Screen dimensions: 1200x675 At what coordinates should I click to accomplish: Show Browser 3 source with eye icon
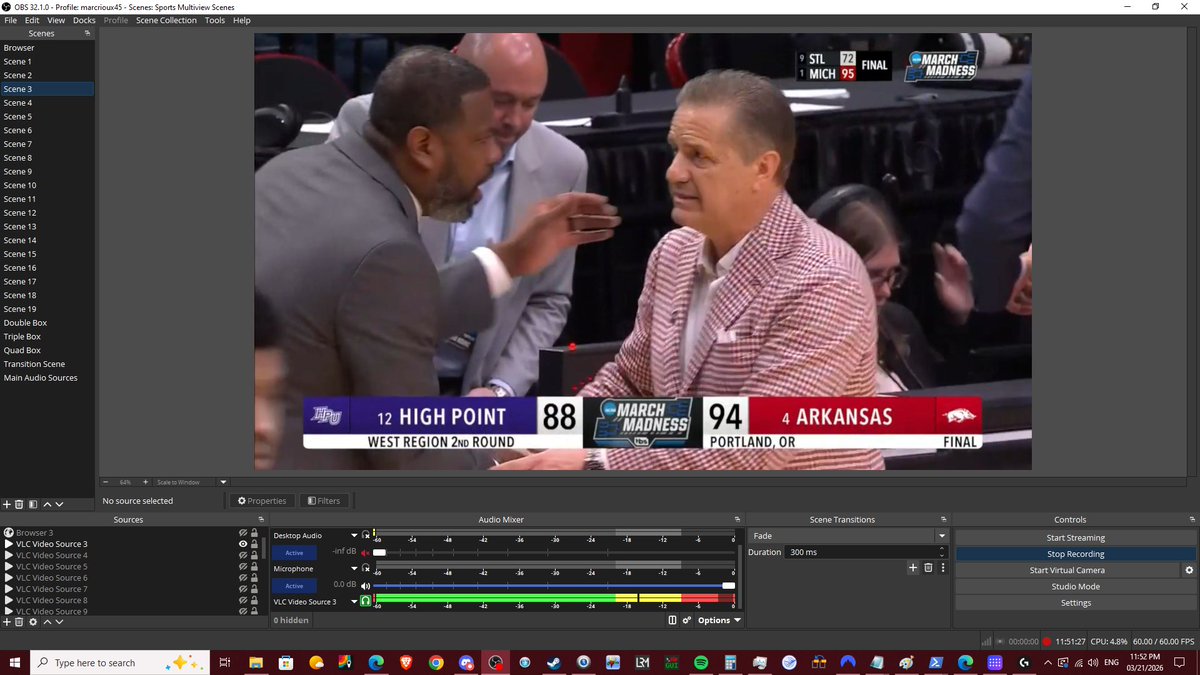(243, 533)
